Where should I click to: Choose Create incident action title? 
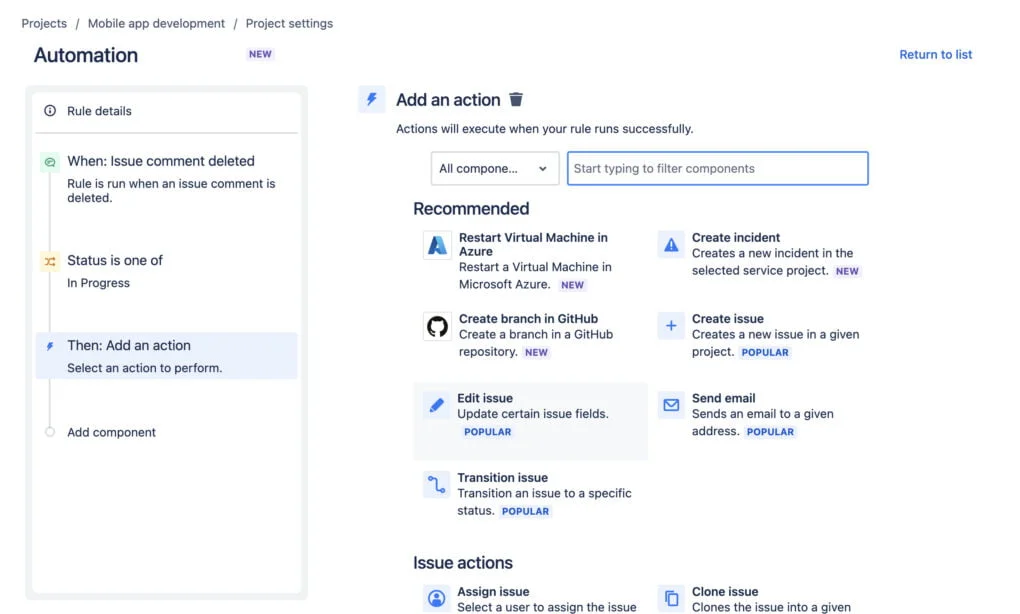tap(736, 237)
